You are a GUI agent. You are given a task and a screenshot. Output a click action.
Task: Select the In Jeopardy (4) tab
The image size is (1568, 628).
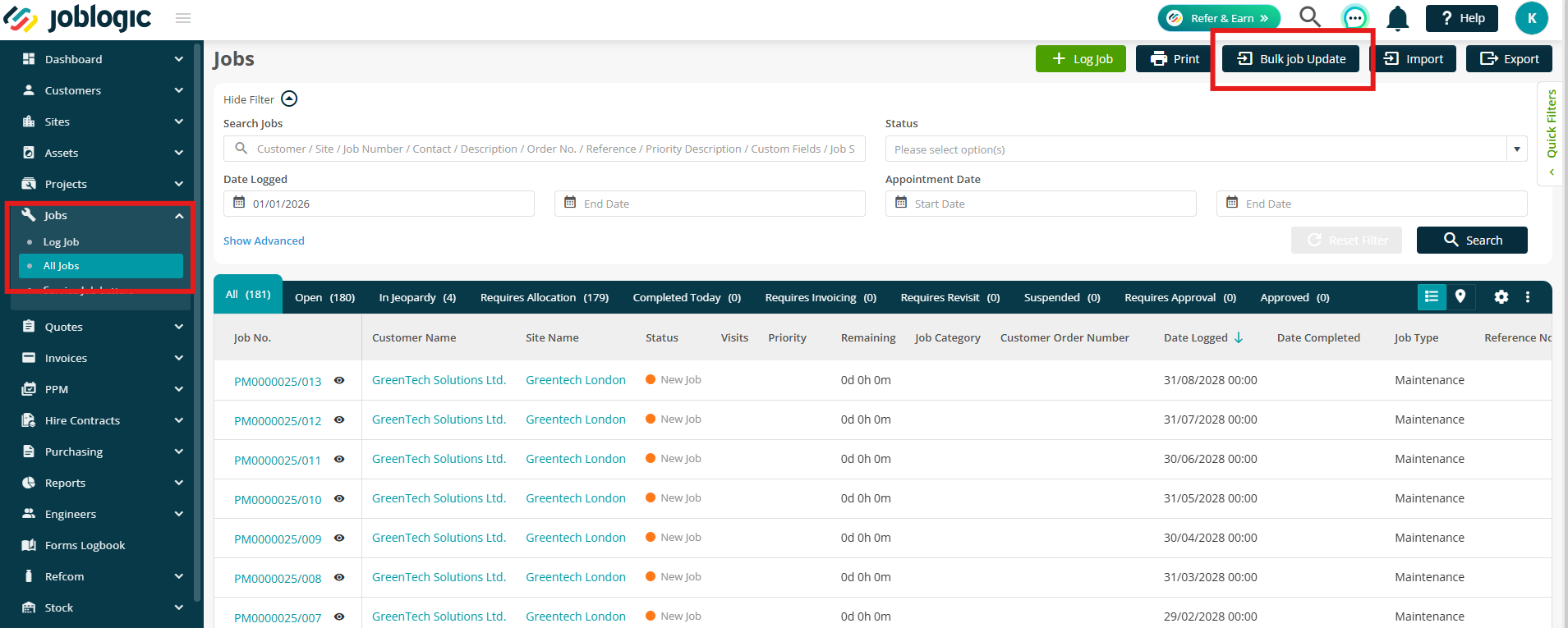tap(417, 297)
